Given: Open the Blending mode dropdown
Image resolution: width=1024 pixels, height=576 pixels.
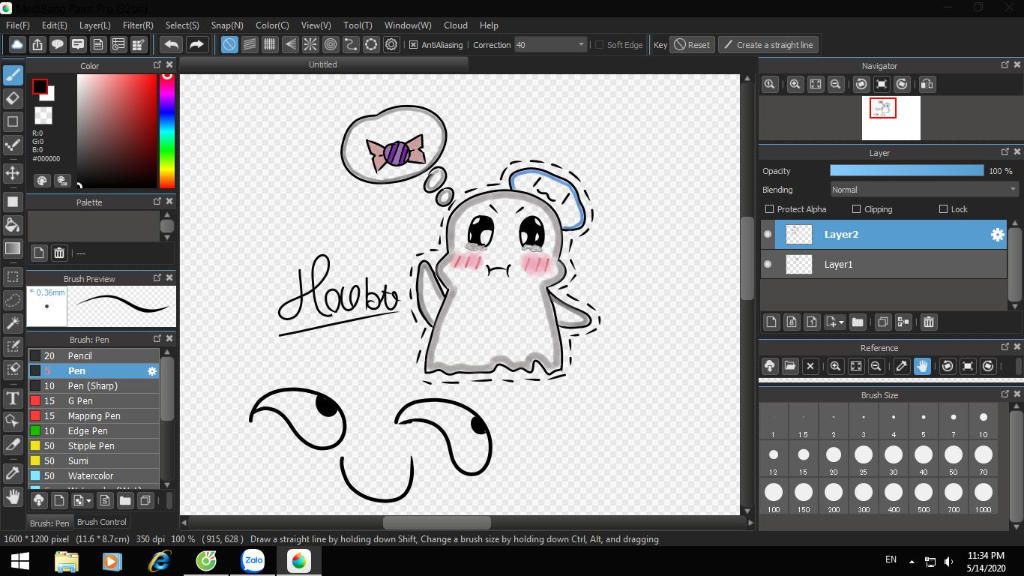Looking at the screenshot, I should pyautogui.click(x=924, y=189).
